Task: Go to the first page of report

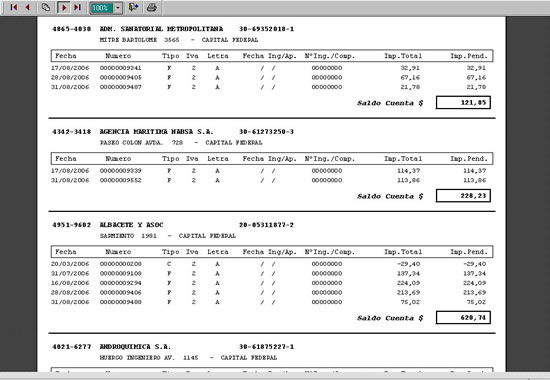Action: [x=13, y=7]
